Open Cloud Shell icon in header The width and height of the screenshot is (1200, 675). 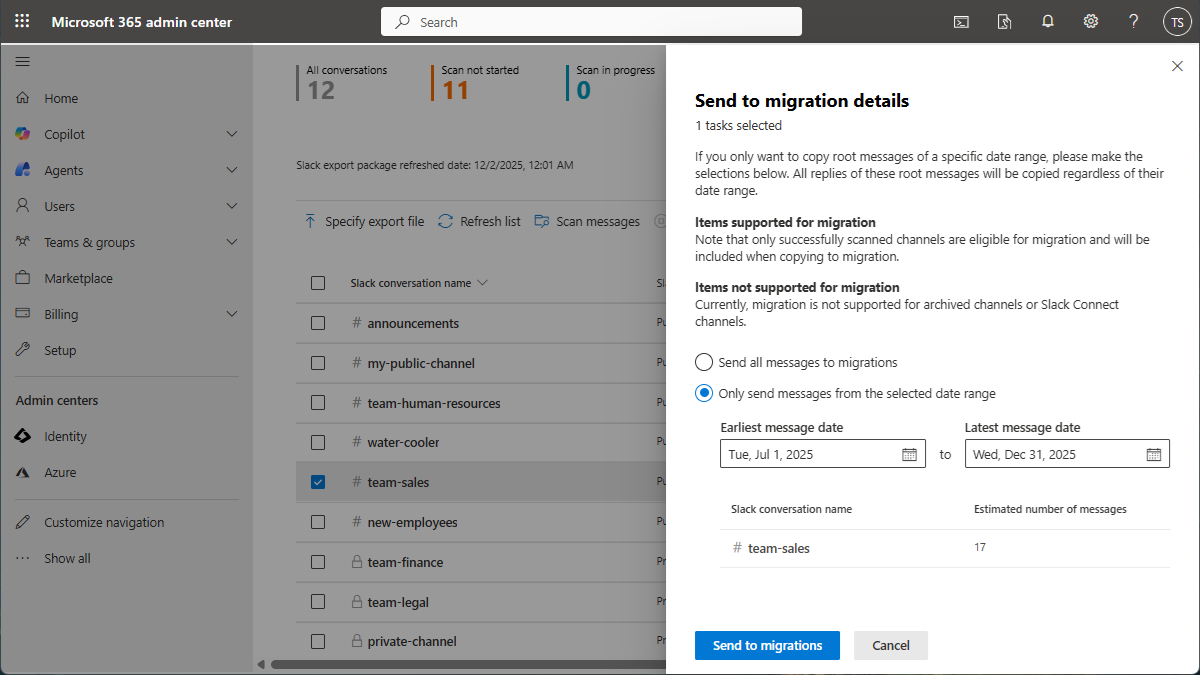coord(961,21)
